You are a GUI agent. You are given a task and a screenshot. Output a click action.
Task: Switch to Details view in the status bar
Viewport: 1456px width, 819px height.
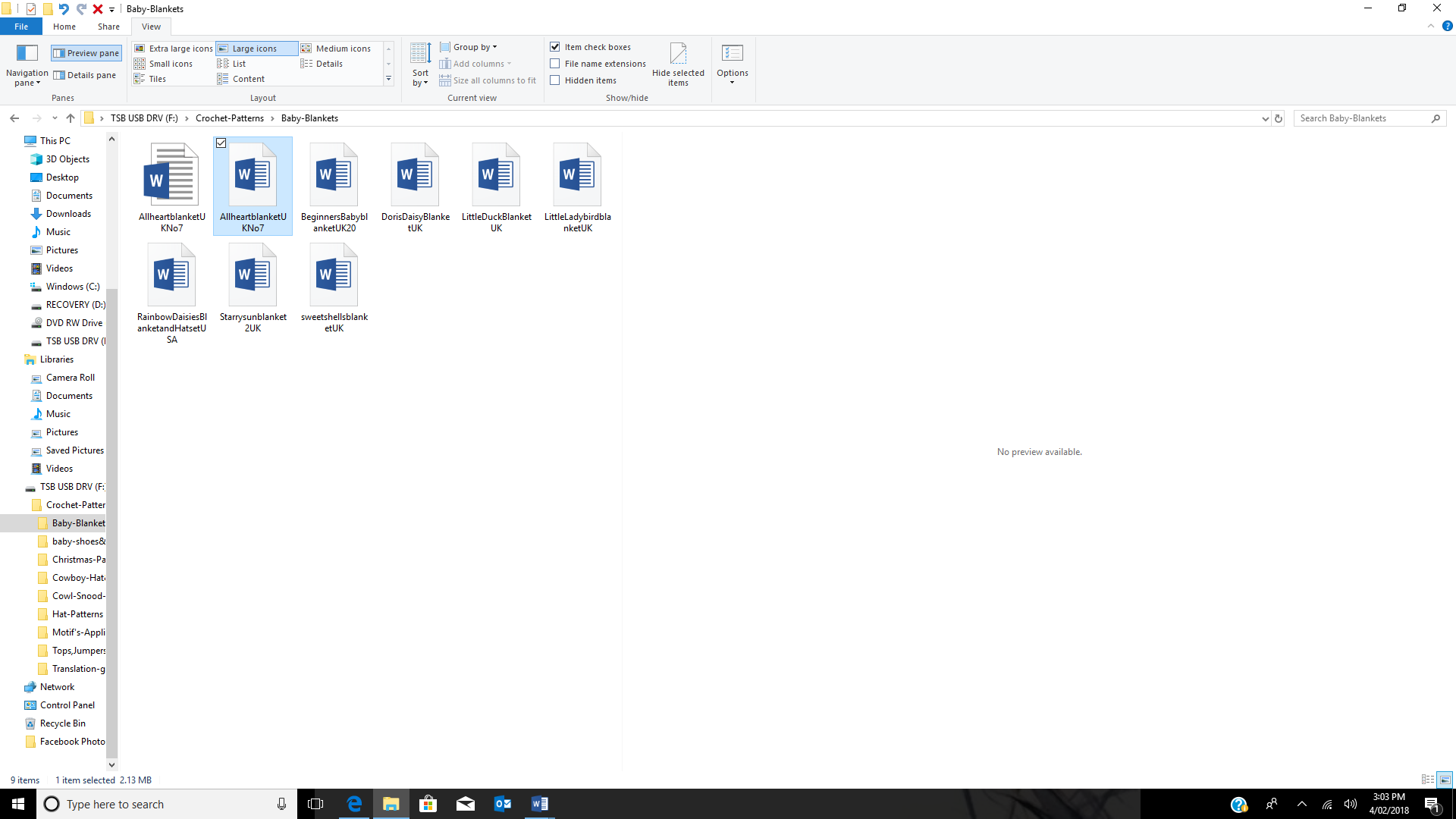1427,780
